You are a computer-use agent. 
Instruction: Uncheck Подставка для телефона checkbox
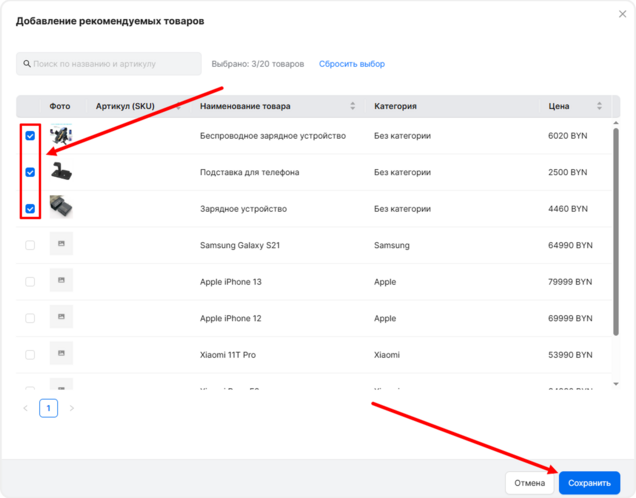point(30,172)
